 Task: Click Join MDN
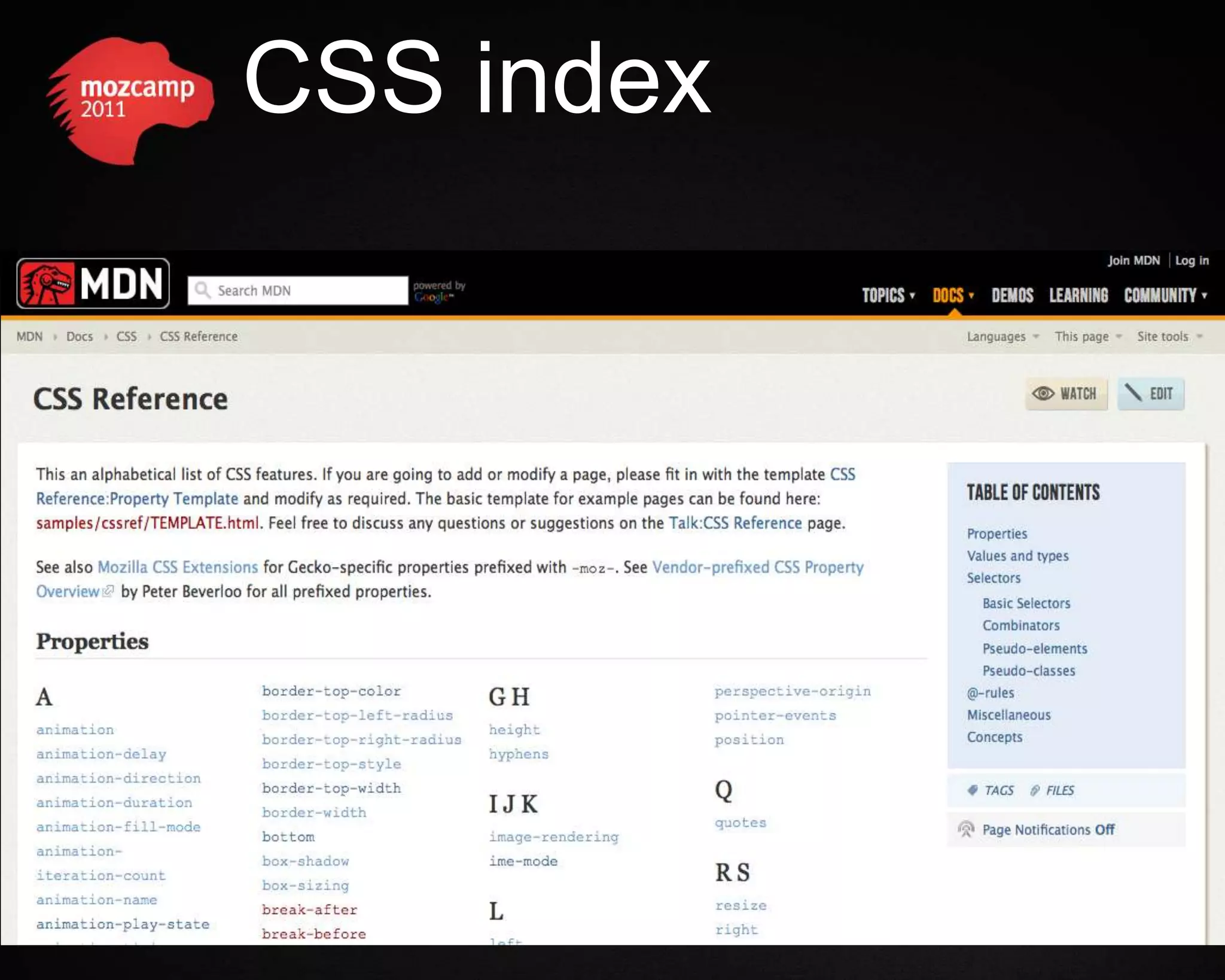[1133, 260]
